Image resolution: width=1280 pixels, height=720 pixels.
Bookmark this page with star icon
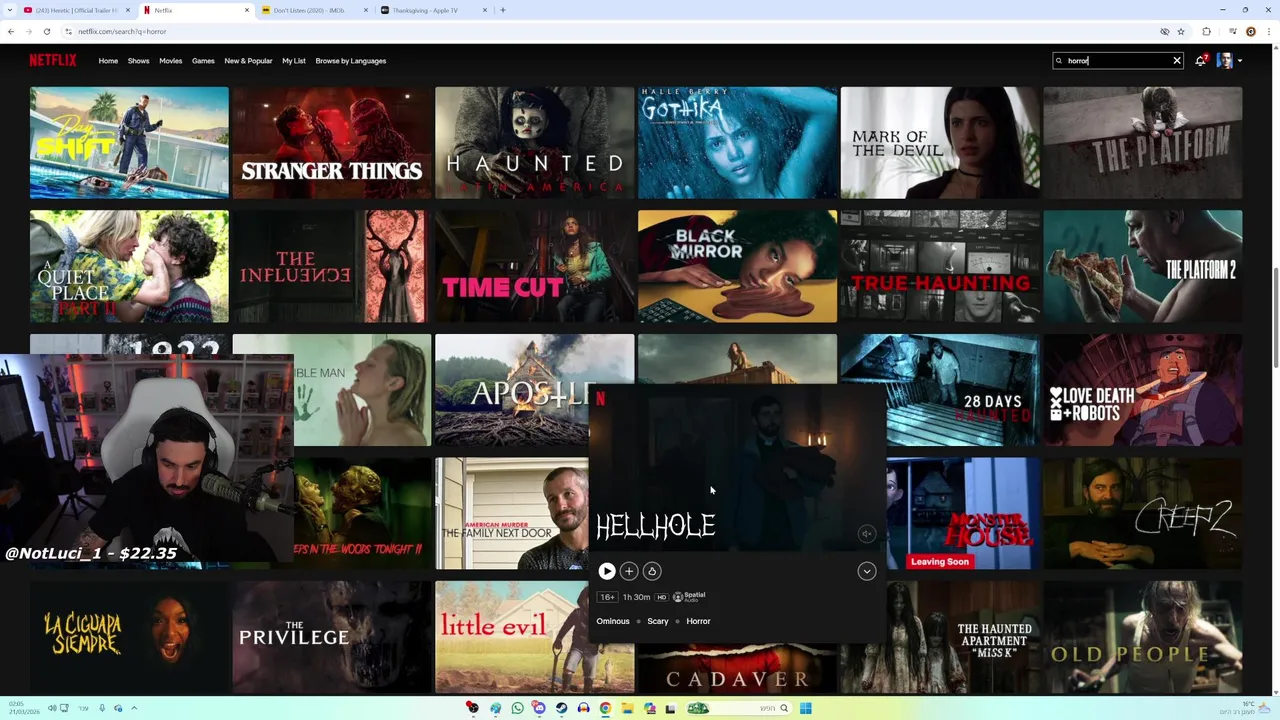(1181, 31)
